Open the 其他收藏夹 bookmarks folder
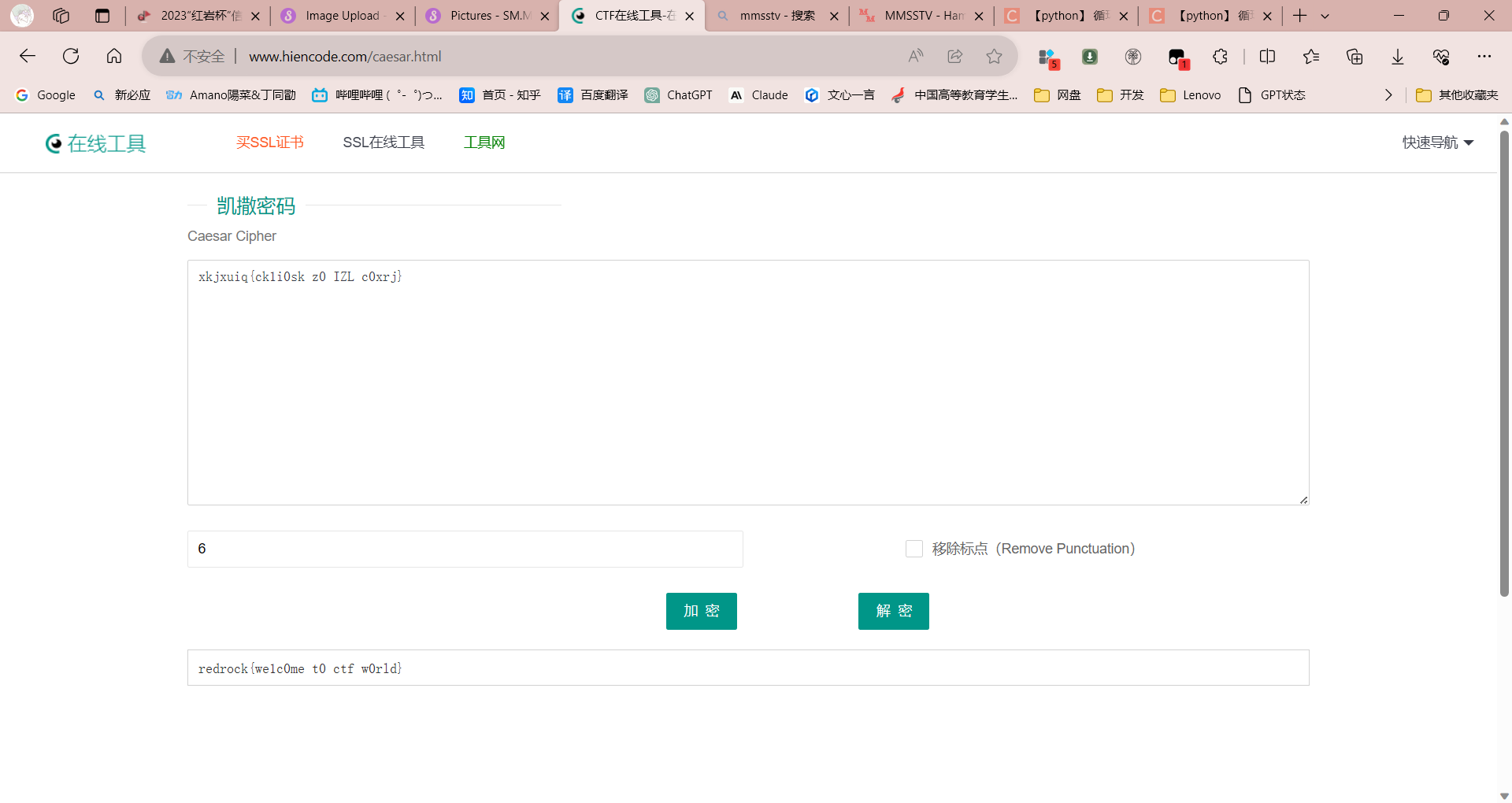1512x803 pixels. coord(1457,95)
